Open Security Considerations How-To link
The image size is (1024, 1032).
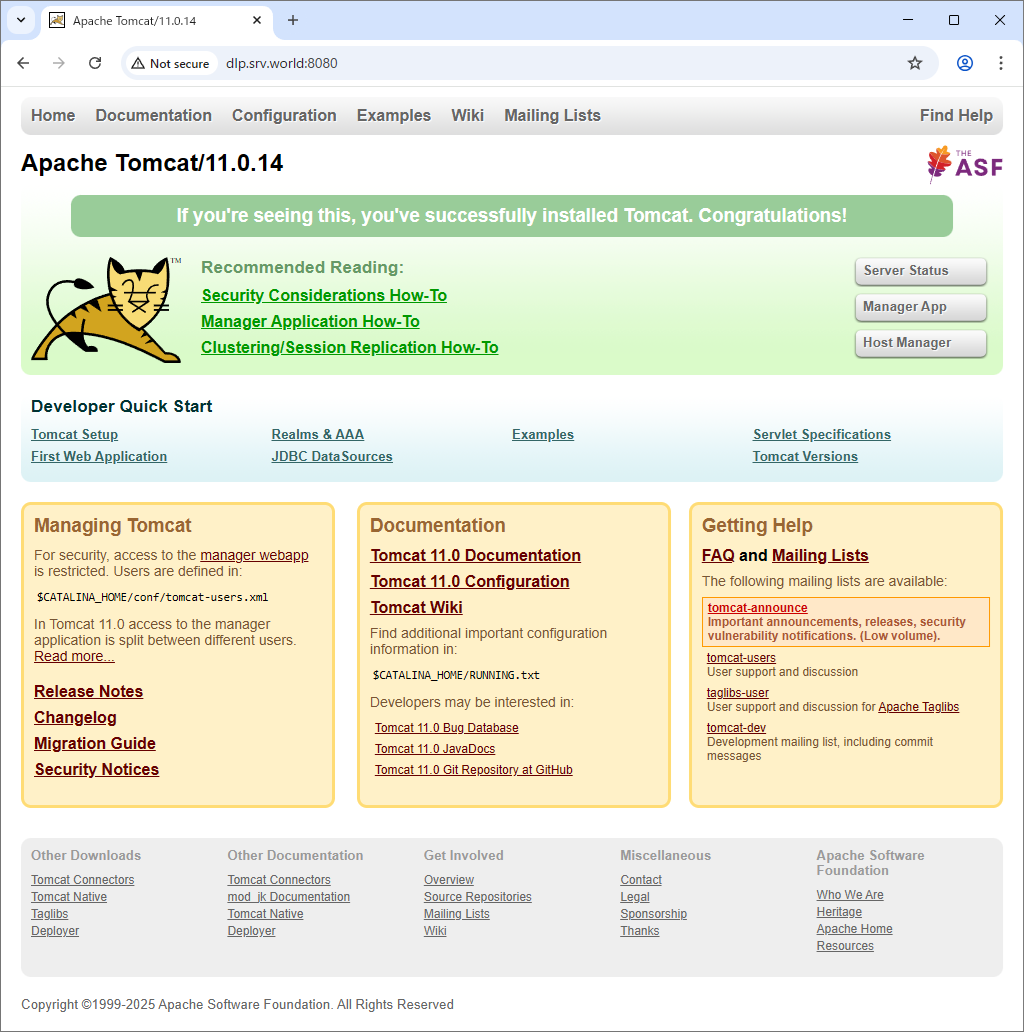pos(324,295)
